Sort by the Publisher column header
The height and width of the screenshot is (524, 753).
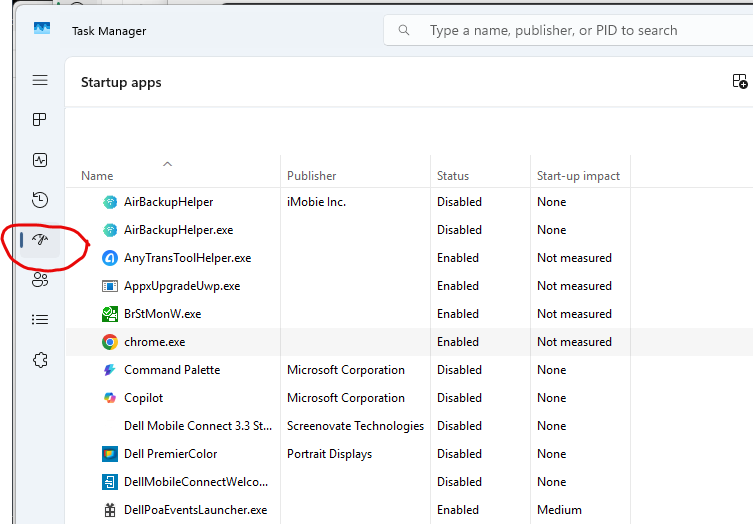(x=312, y=176)
